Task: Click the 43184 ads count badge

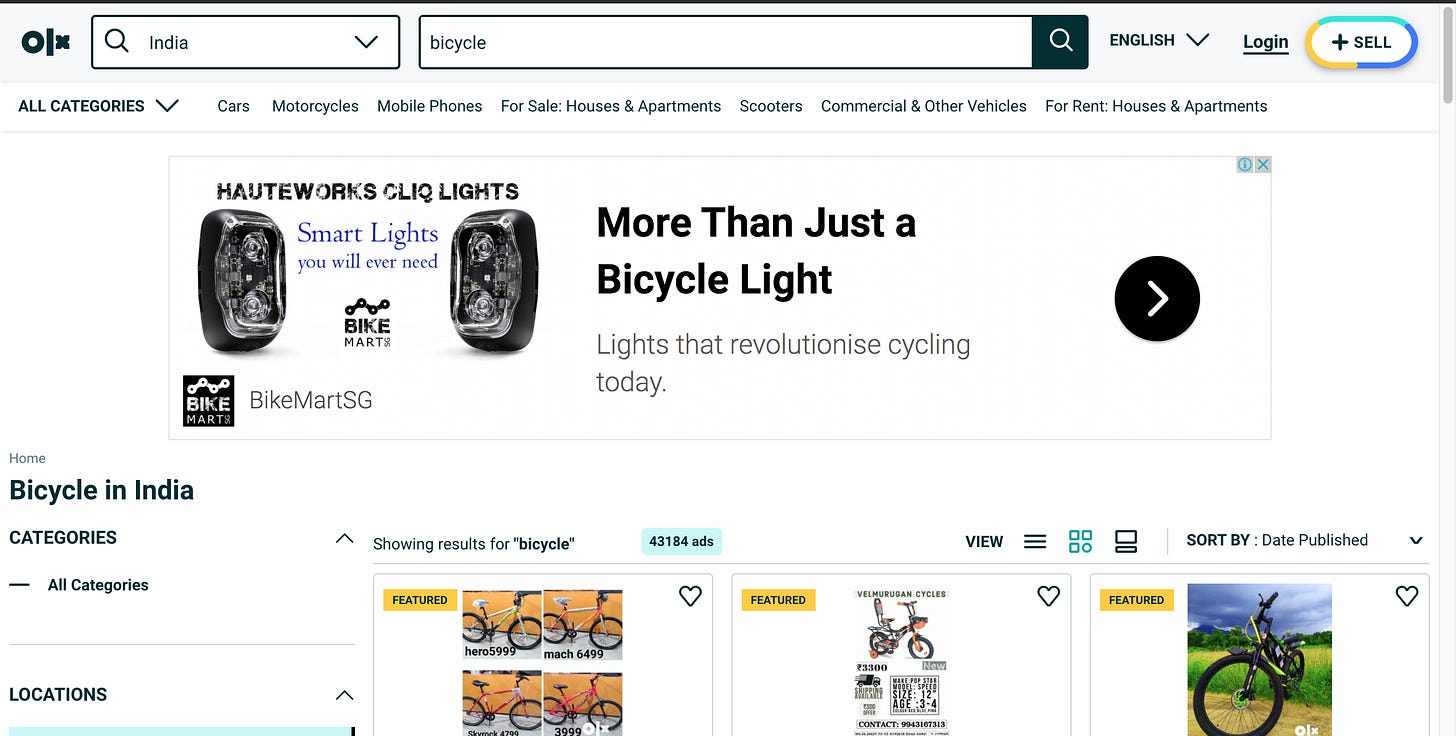Action: 681,541
